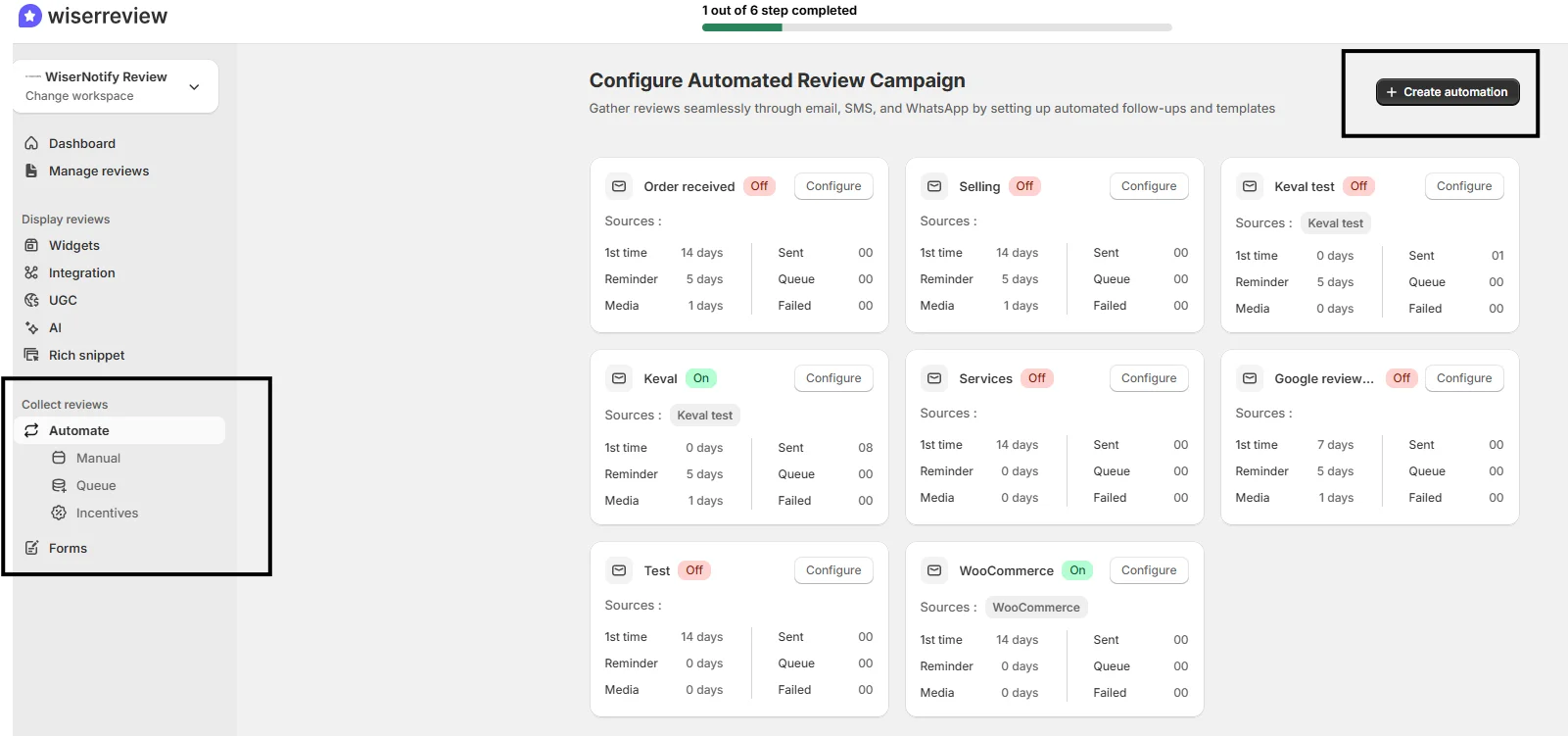This screenshot has width=1568, height=736.
Task: Click the Queue stack icon
Action: 59,485
